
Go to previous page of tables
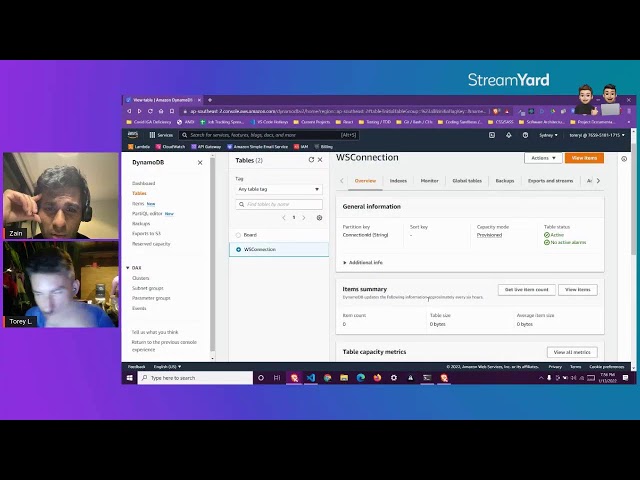point(284,218)
